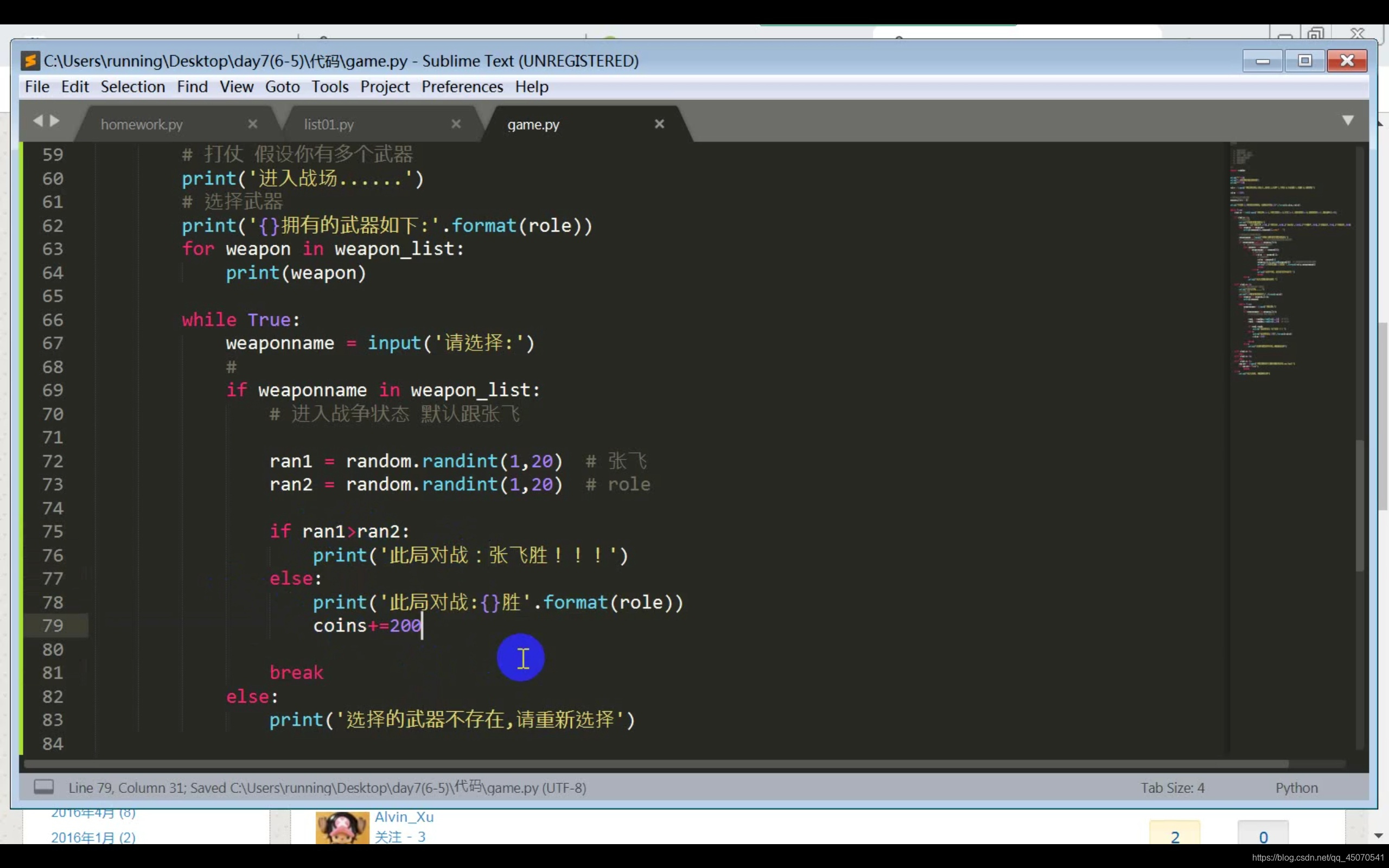This screenshot has height=868, width=1389.
Task: Open the 2016年1月 (2) archive link
Action: pos(93,837)
